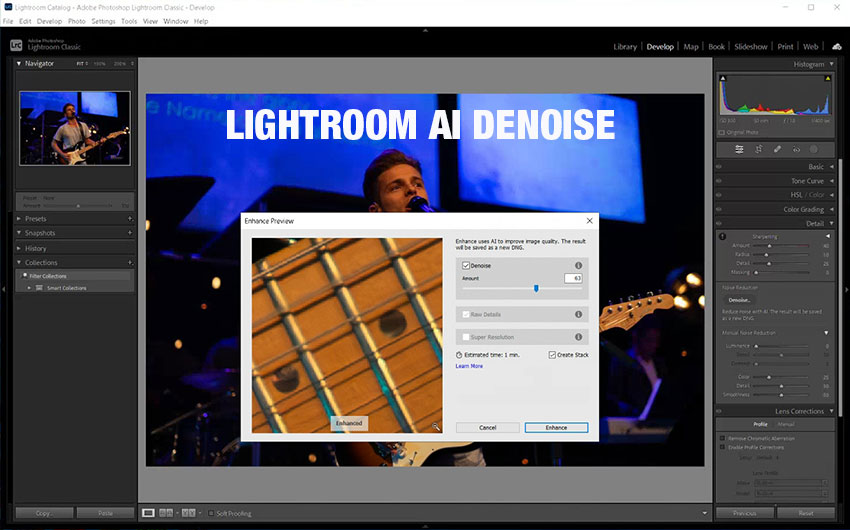Expand the Manual Noise Reduction section

tap(826, 333)
